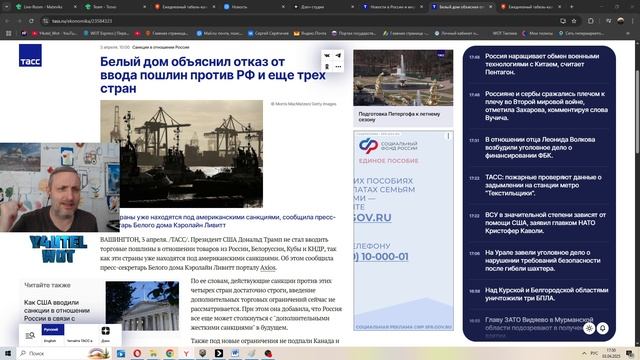
Task: Expand system tray hidden icons chevron
Action: (x=584, y=353)
